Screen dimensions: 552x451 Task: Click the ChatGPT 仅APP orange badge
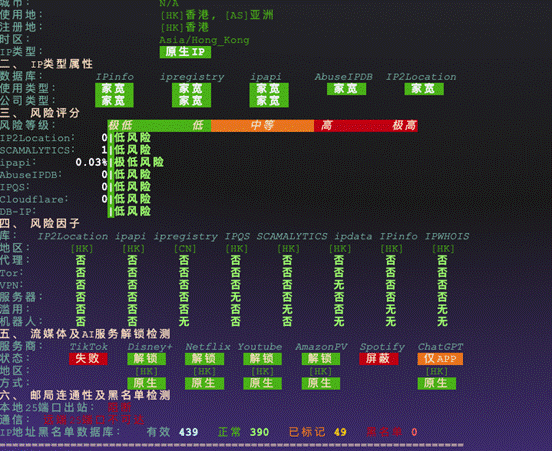pos(440,359)
